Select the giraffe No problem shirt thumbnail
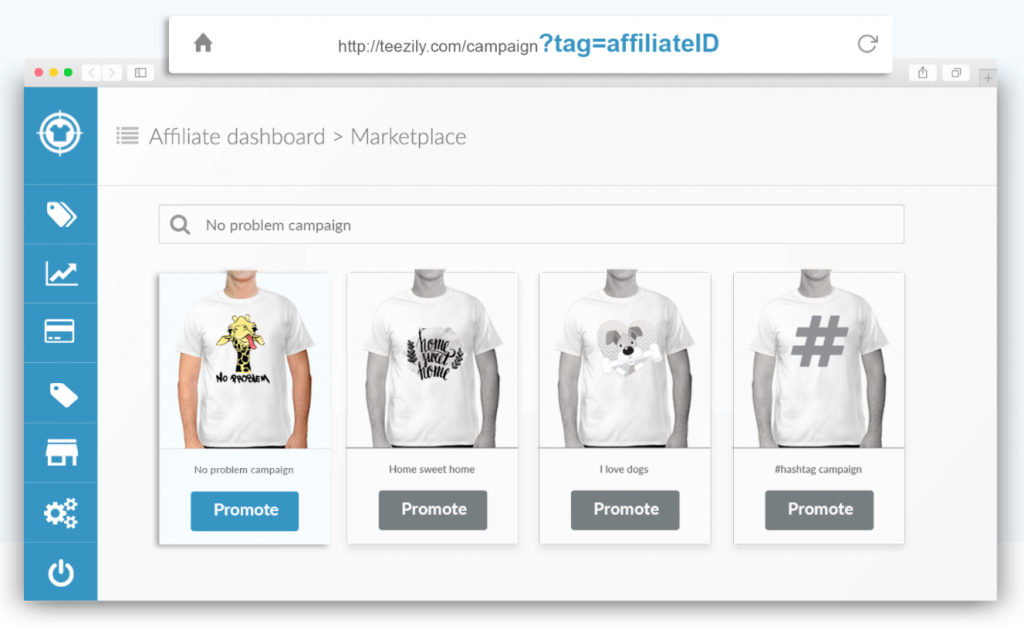 pos(244,360)
